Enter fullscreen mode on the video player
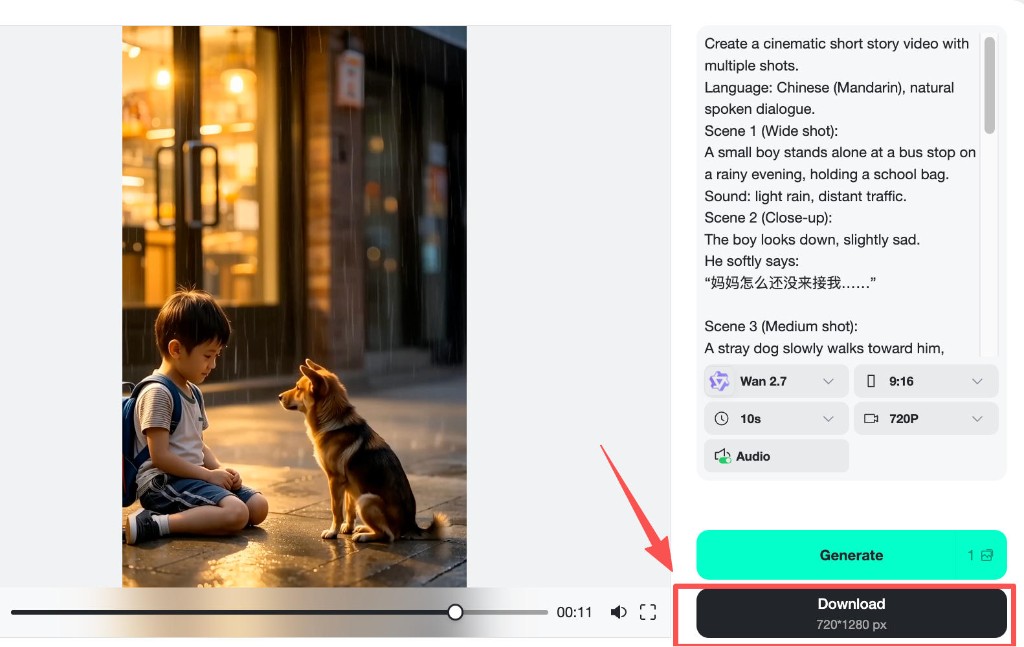This screenshot has height=647, width=1024. (x=648, y=611)
